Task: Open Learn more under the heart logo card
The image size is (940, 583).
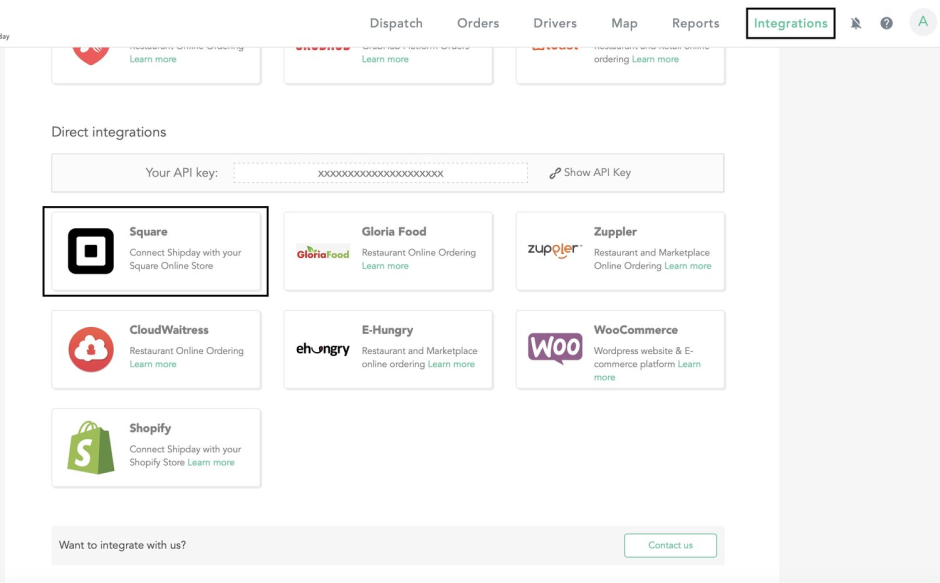Action: pyautogui.click(x=153, y=59)
